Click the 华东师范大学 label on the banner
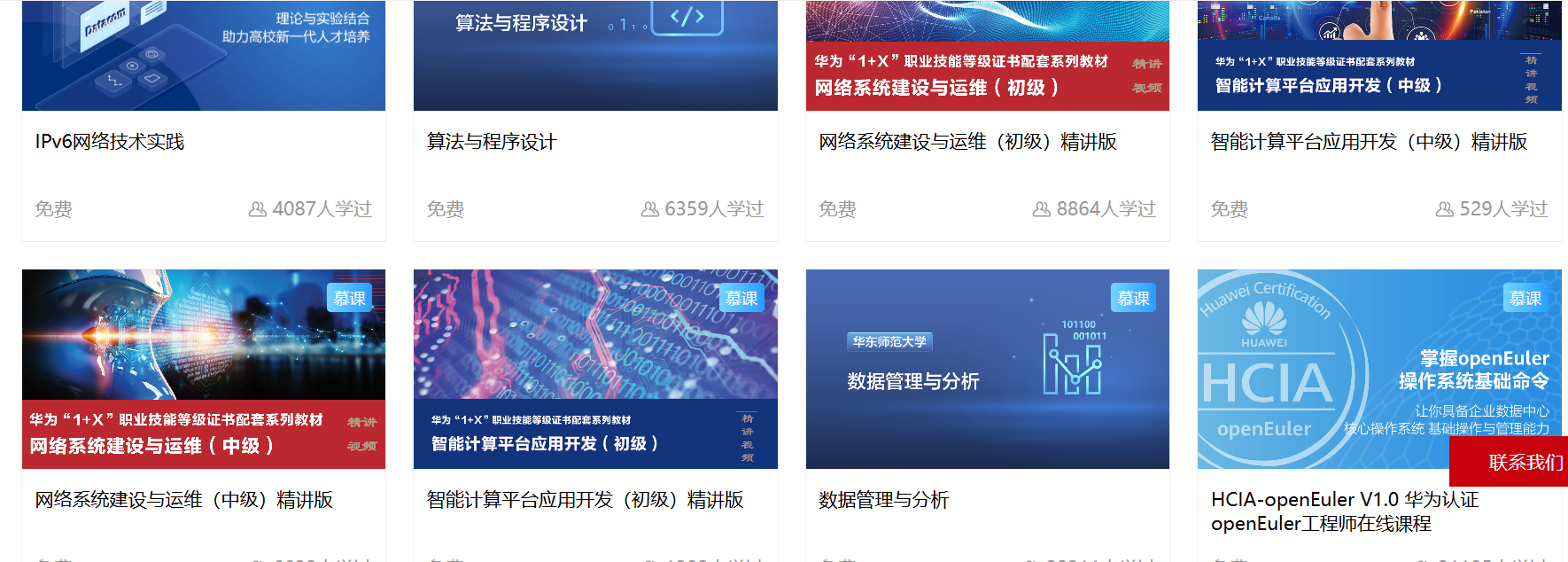The width and height of the screenshot is (1568, 562). click(889, 341)
